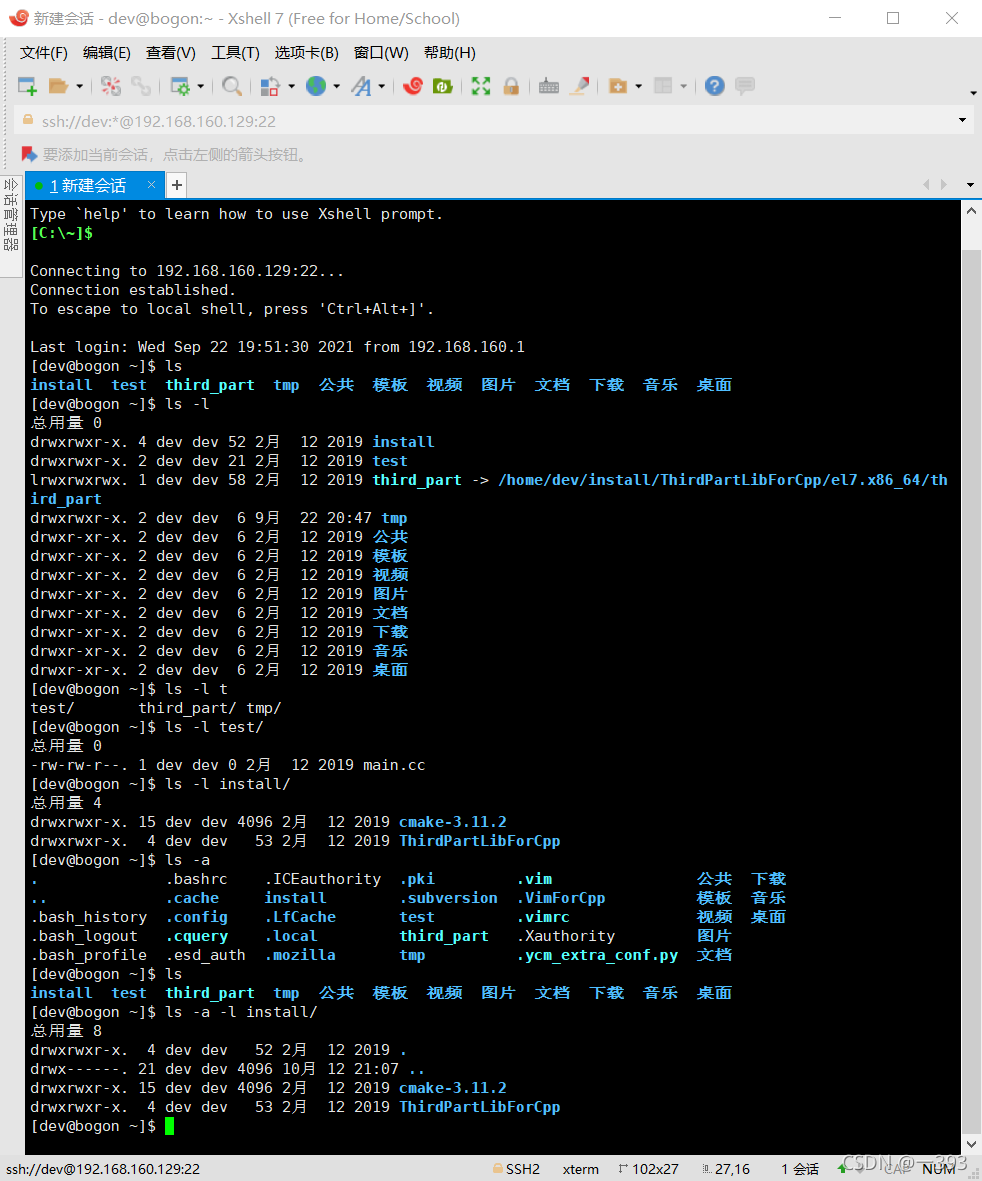Click the folder-plus icon in toolbar
Viewport: 982px width, 1181px height.
(618, 86)
